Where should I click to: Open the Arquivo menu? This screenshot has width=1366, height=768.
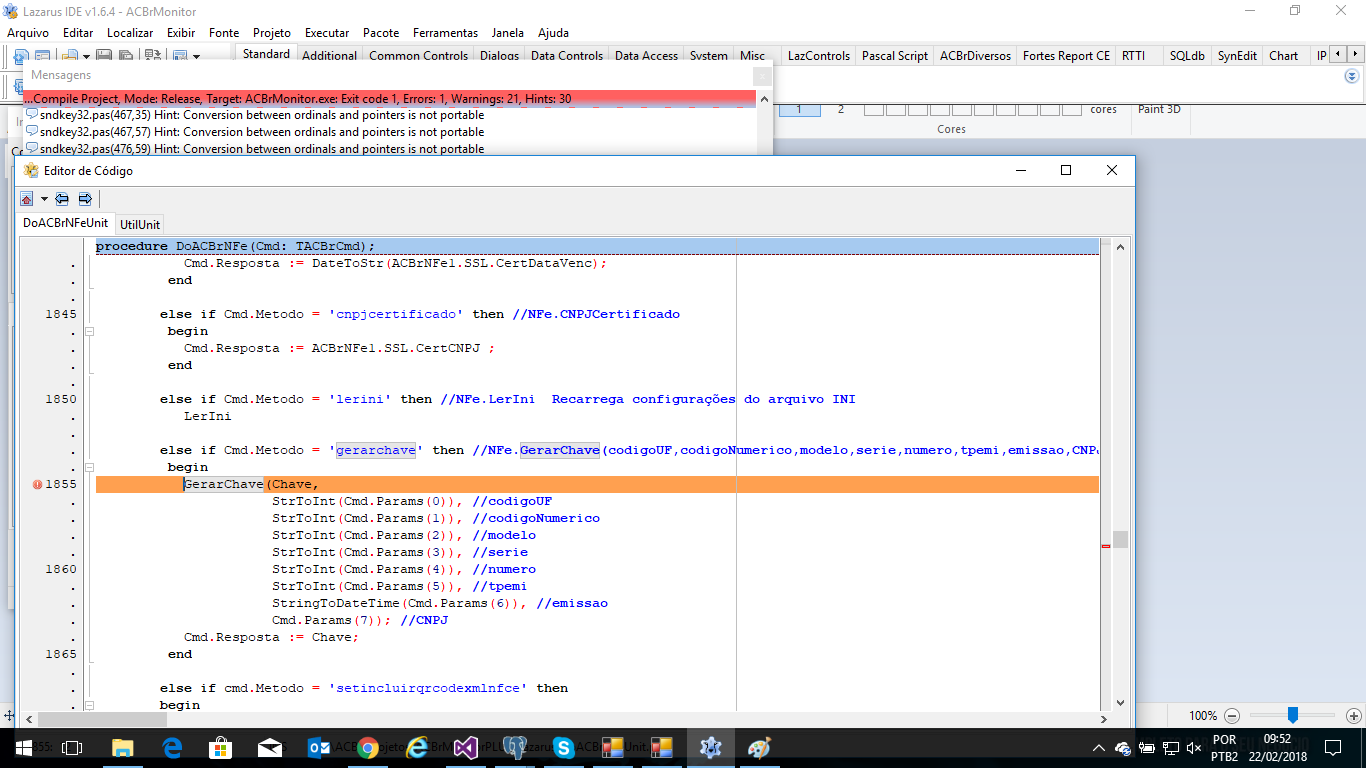pyautogui.click(x=28, y=32)
